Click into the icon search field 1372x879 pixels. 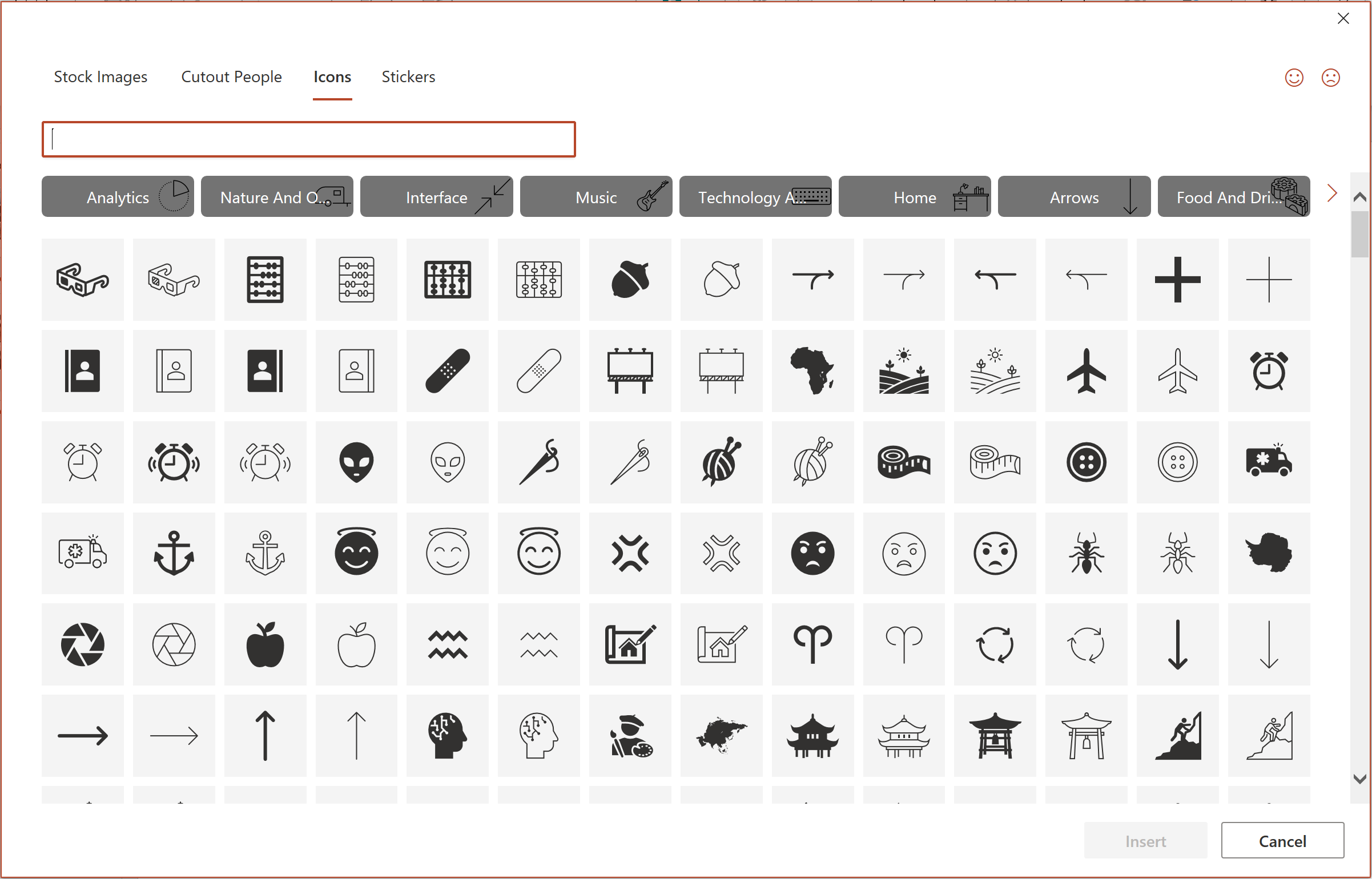[x=308, y=139]
